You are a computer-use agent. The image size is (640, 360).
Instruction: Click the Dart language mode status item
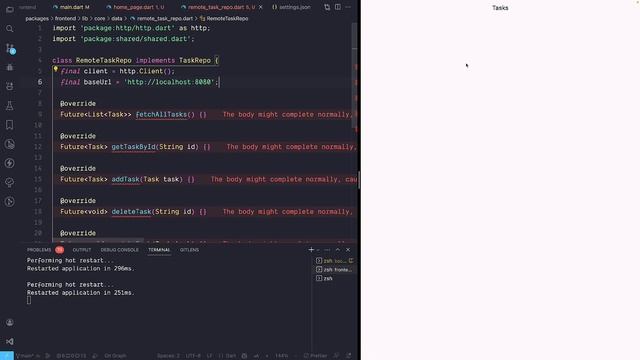(227, 356)
